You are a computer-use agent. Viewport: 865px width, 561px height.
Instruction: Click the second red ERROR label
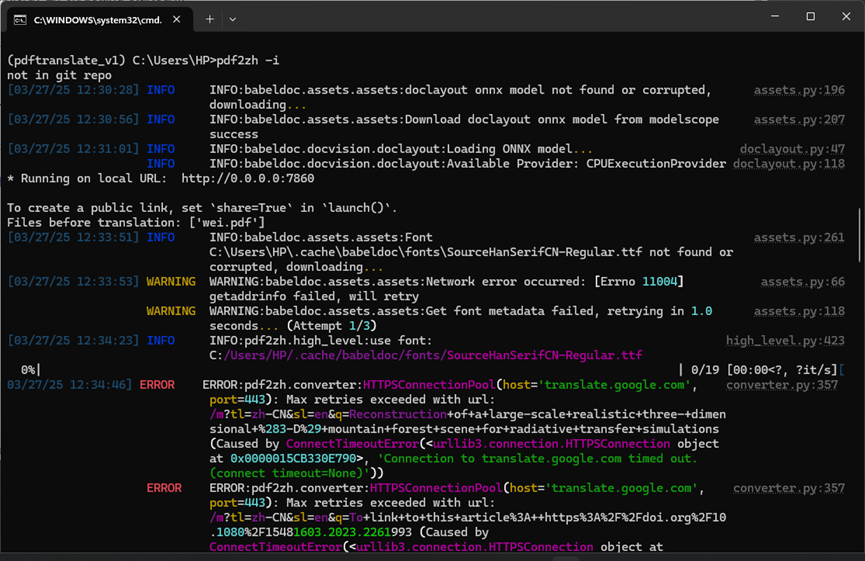coord(164,488)
